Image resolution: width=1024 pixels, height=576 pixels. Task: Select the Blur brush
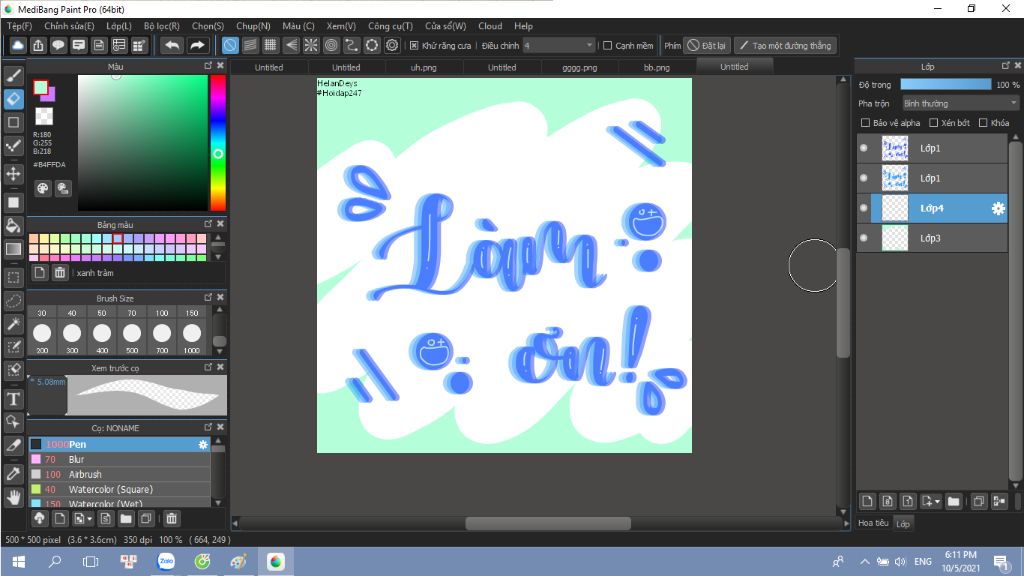(120, 459)
